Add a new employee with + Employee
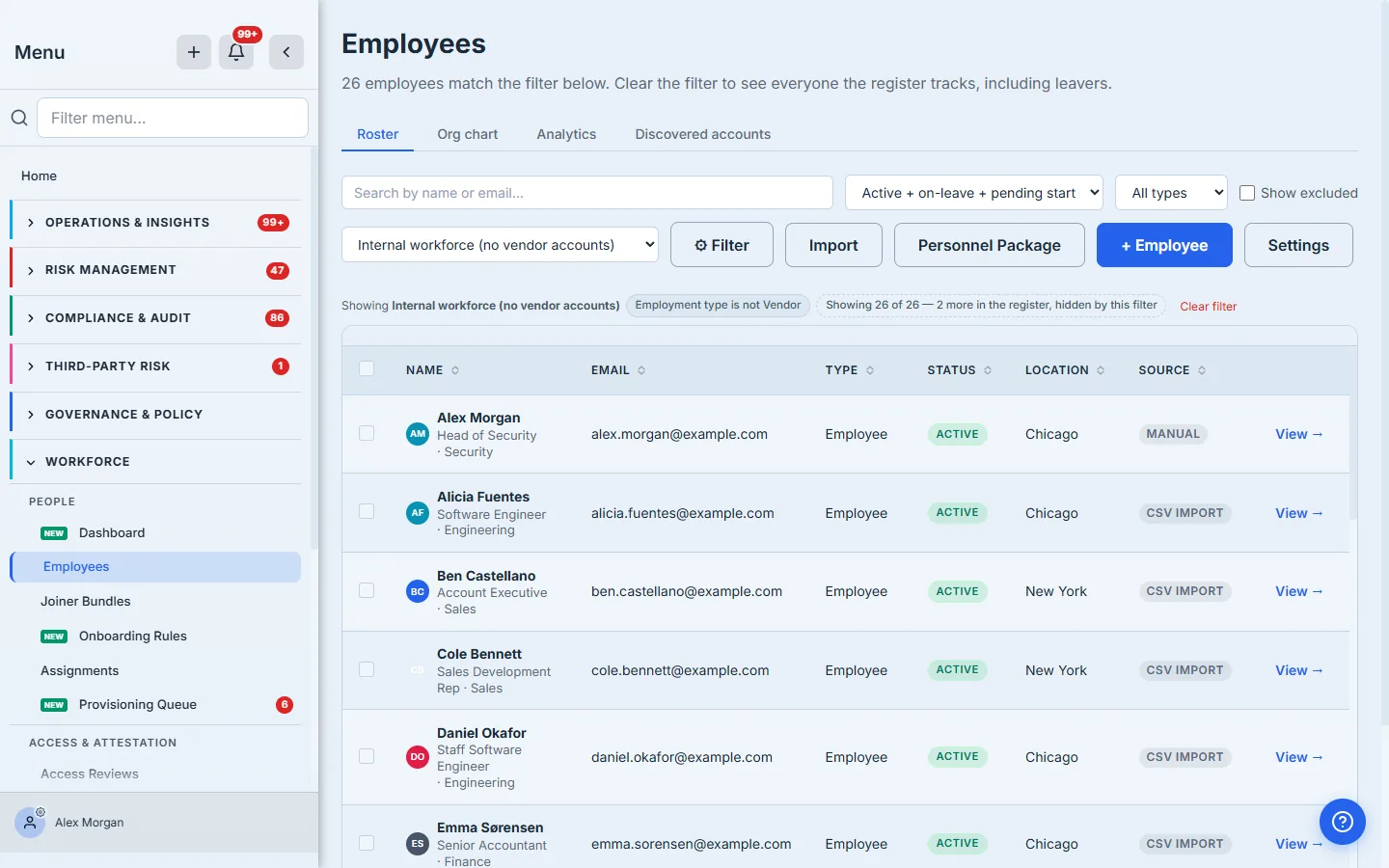The image size is (1389, 868). coord(1164,245)
